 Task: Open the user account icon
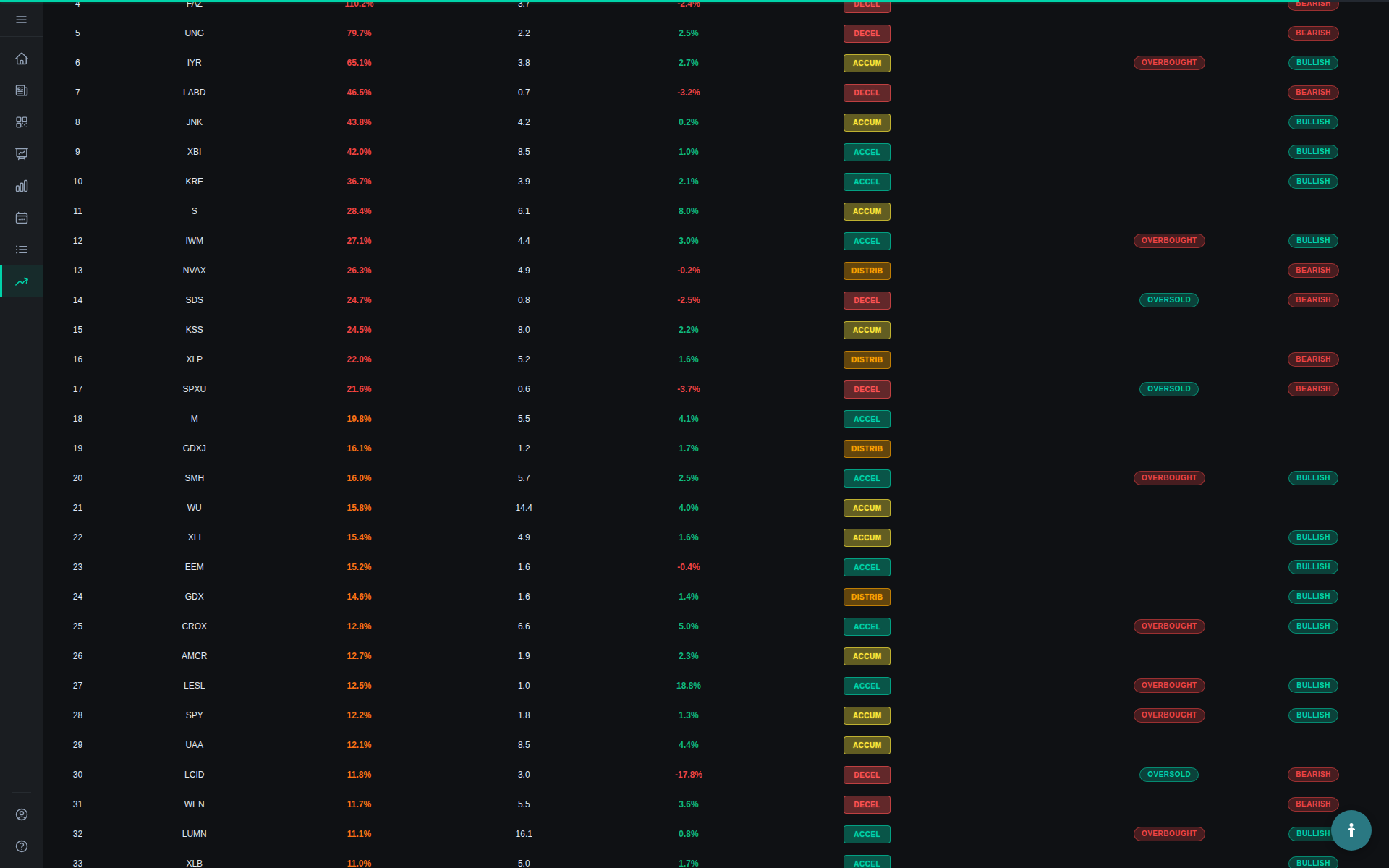22,814
